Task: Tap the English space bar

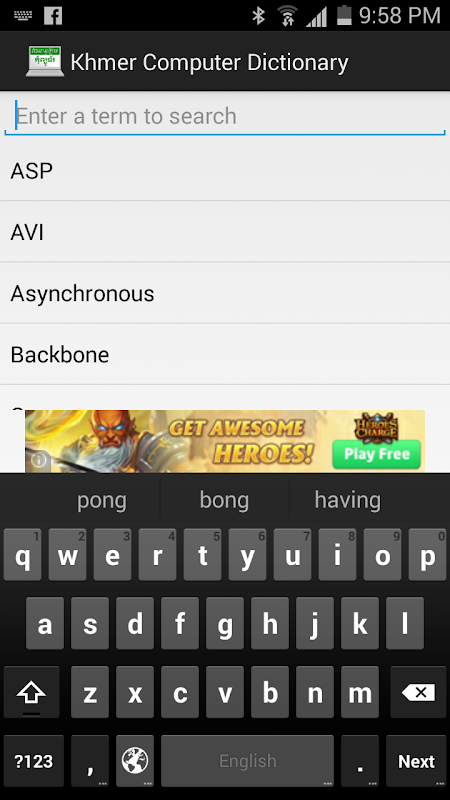Action: [x=247, y=761]
